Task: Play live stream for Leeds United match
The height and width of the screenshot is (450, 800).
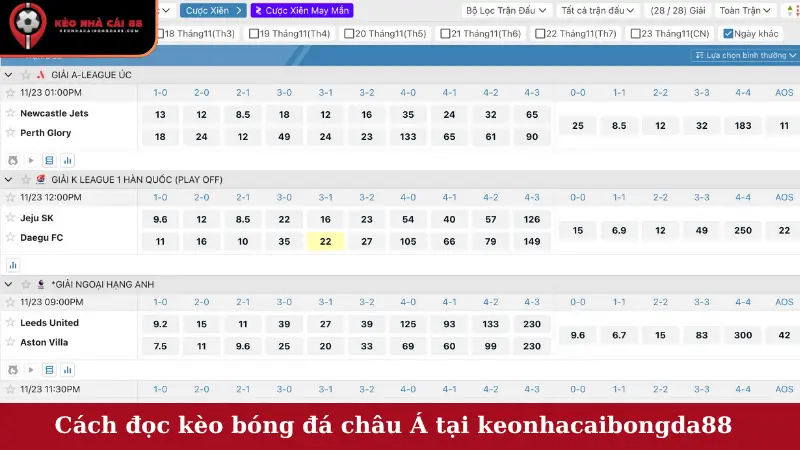Action: coord(31,369)
